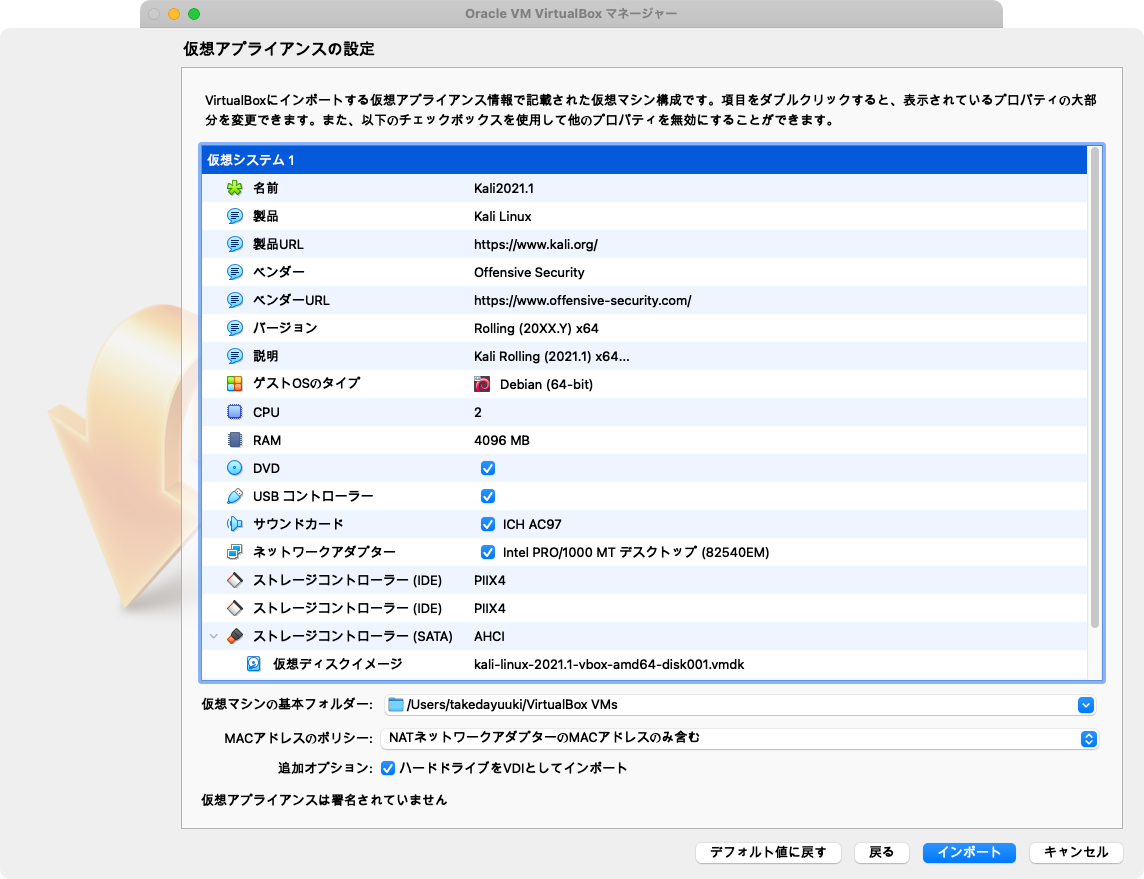Click the Debian swirl logo icon

482,384
